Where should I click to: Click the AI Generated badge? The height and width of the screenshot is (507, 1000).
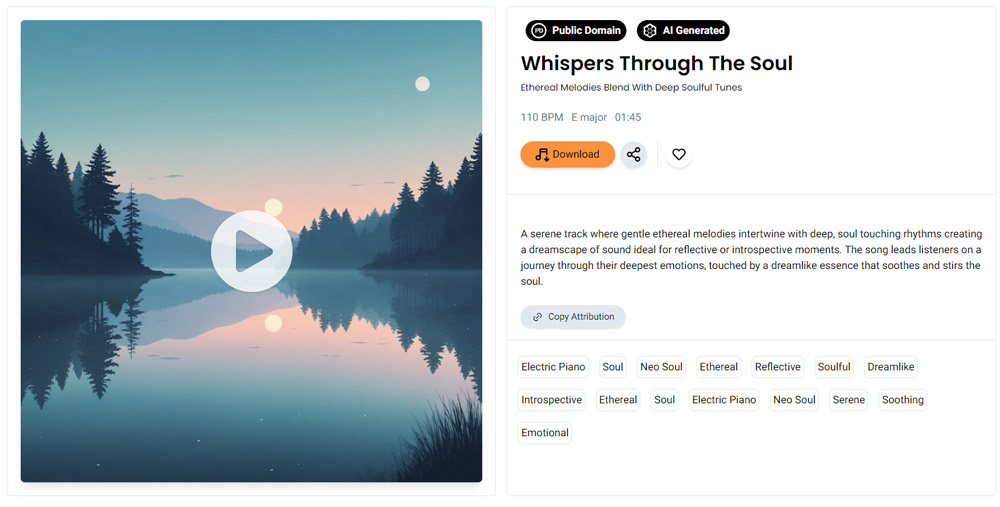683,31
